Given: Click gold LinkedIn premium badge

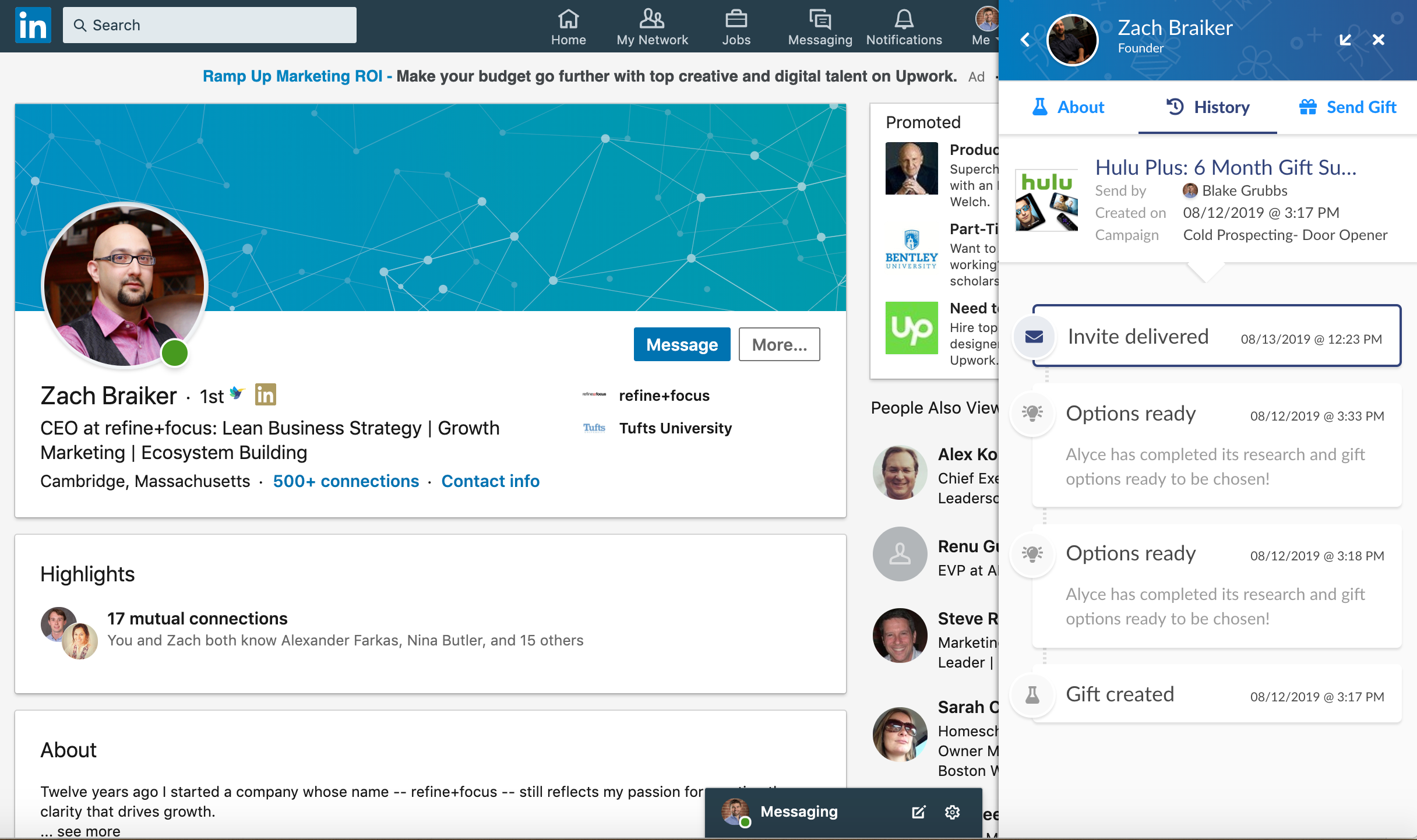Looking at the screenshot, I should click(x=266, y=395).
